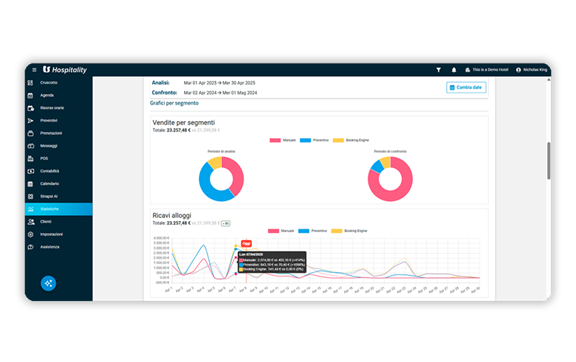Open the Impostazioni gear icon
Image resolution: width=576 pixels, height=362 pixels.
(x=30, y=234)
